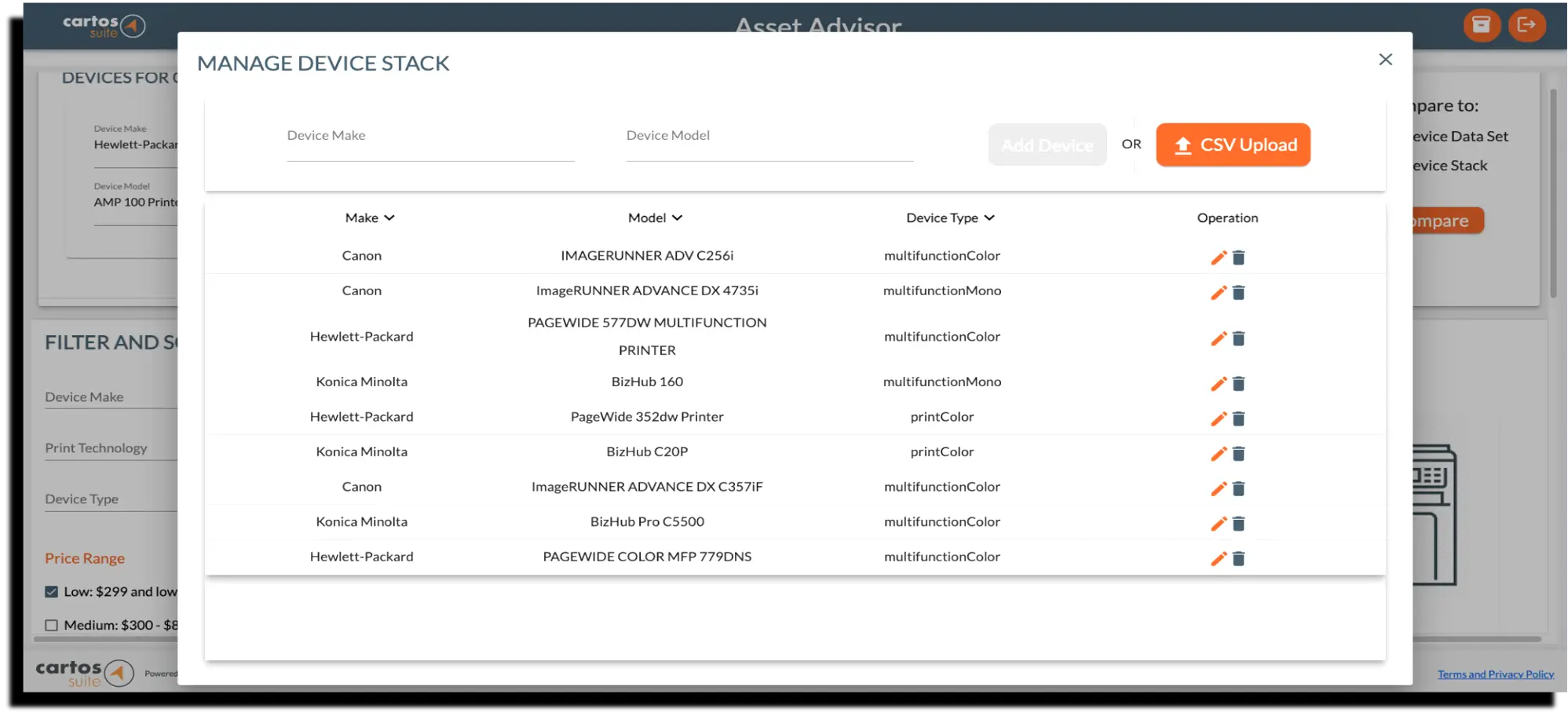Edit the PageWide 352dw Printer row
This screenshot has width=1568, height=716.
tap(1218, 418)
